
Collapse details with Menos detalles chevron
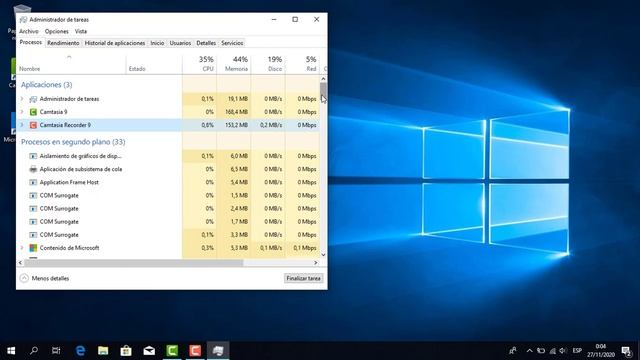(24, 278)
